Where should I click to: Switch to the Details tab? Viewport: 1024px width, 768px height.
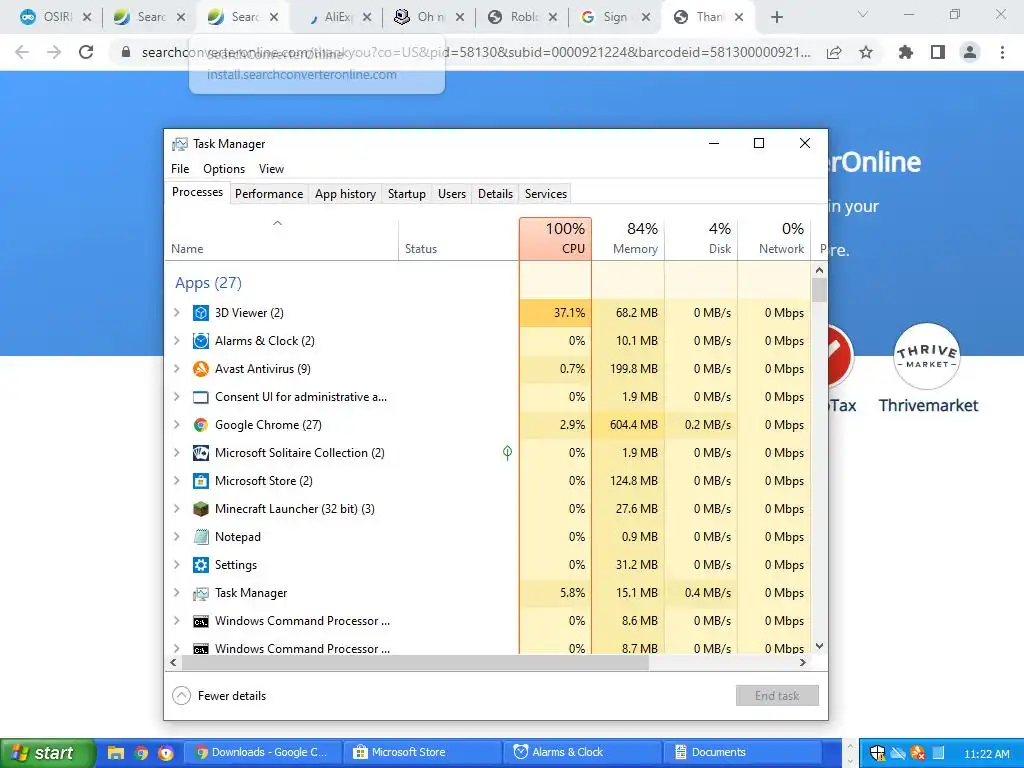[x=495, y=194]
